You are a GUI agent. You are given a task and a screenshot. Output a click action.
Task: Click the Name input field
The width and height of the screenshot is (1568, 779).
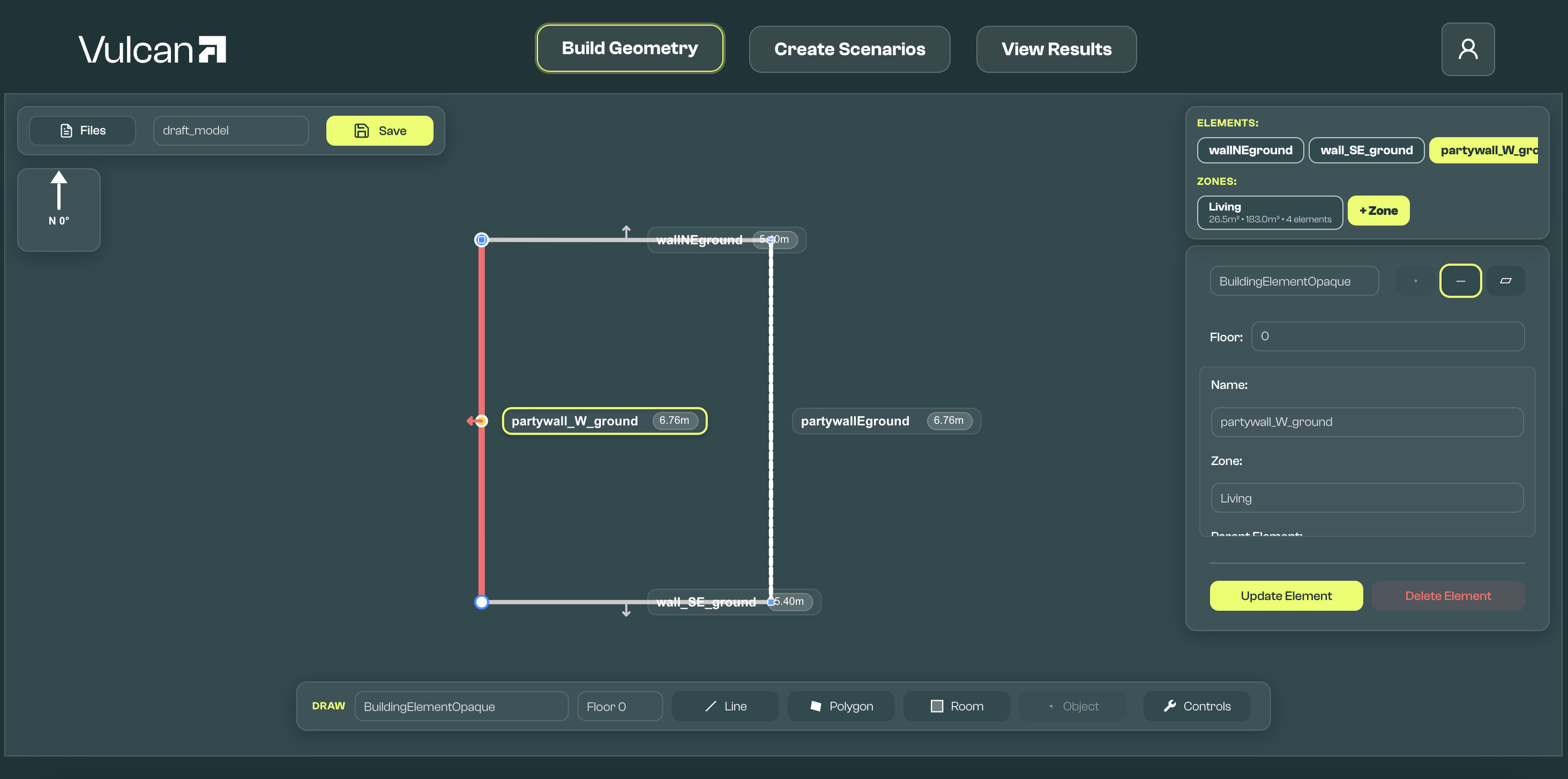(x=1367, y=422)
